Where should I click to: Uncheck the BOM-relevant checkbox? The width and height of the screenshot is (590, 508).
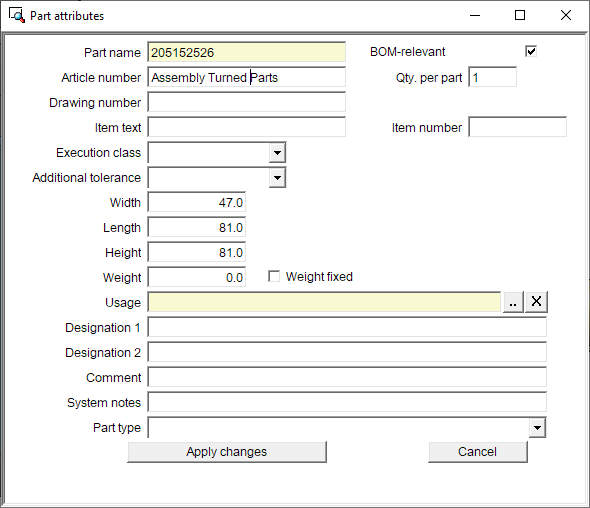coord(531,51)
